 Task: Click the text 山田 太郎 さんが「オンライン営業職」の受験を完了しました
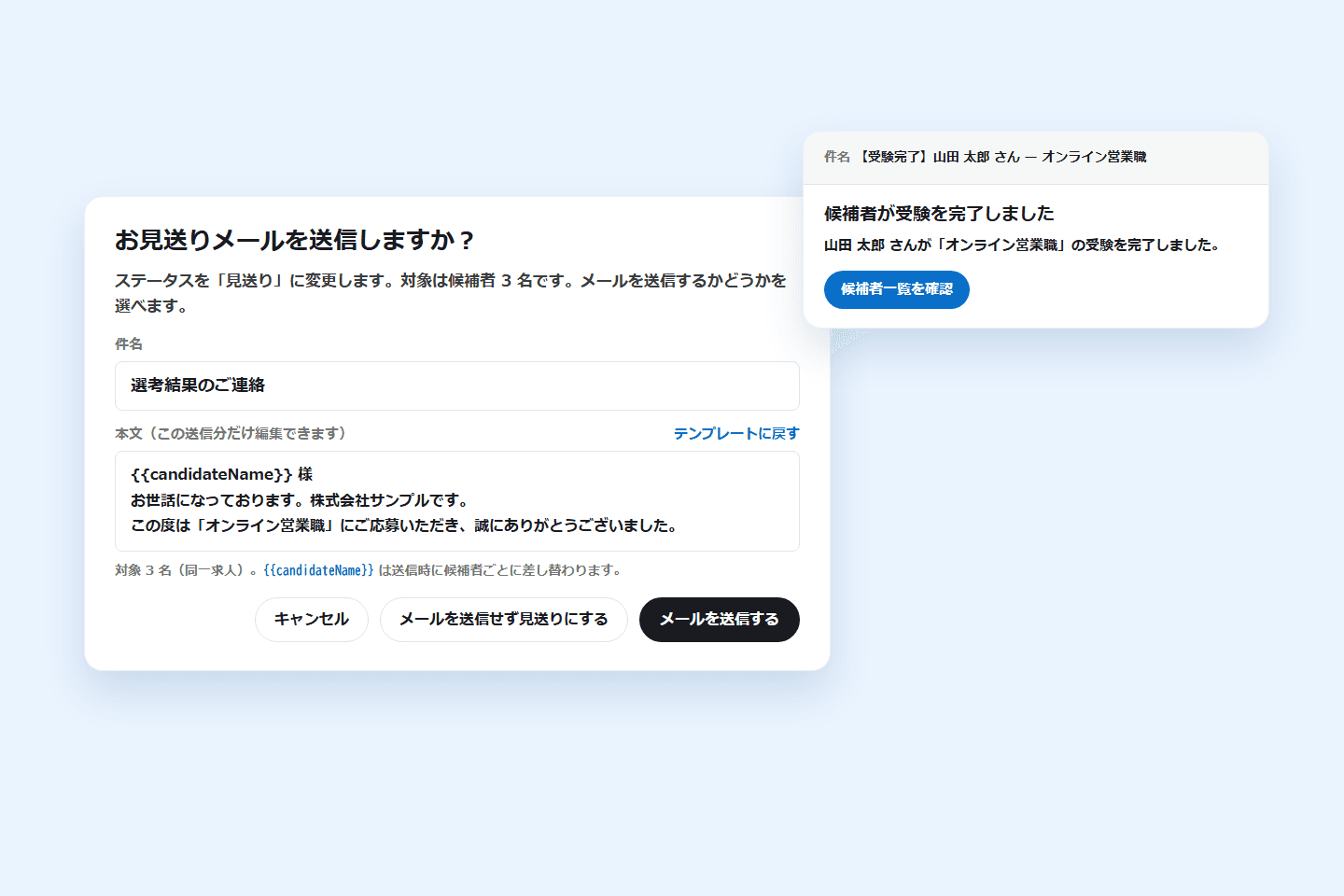click(1022, 245)
